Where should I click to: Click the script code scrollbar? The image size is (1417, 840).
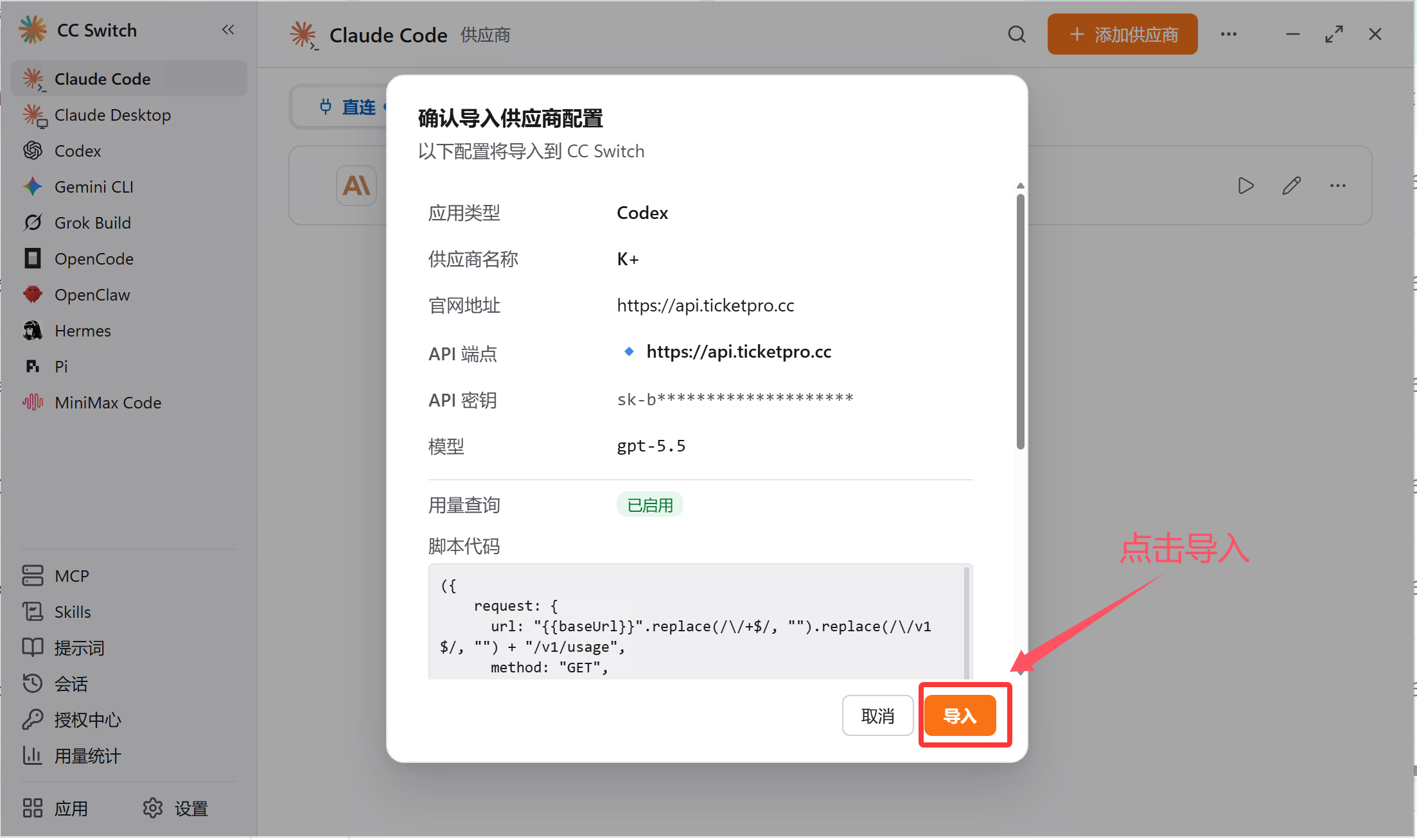click(x=967, y=622)
